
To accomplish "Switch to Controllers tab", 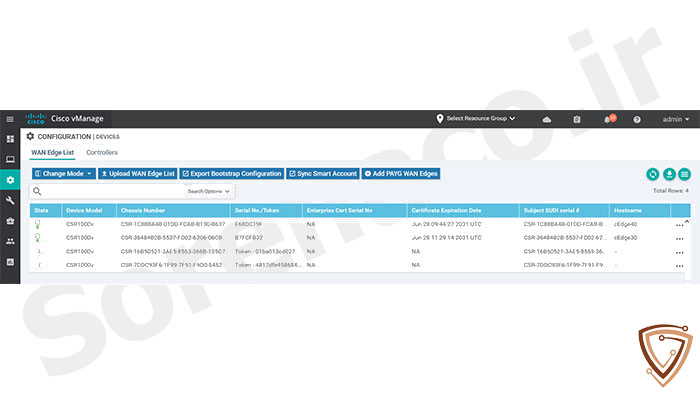I will tap(102, 153).
